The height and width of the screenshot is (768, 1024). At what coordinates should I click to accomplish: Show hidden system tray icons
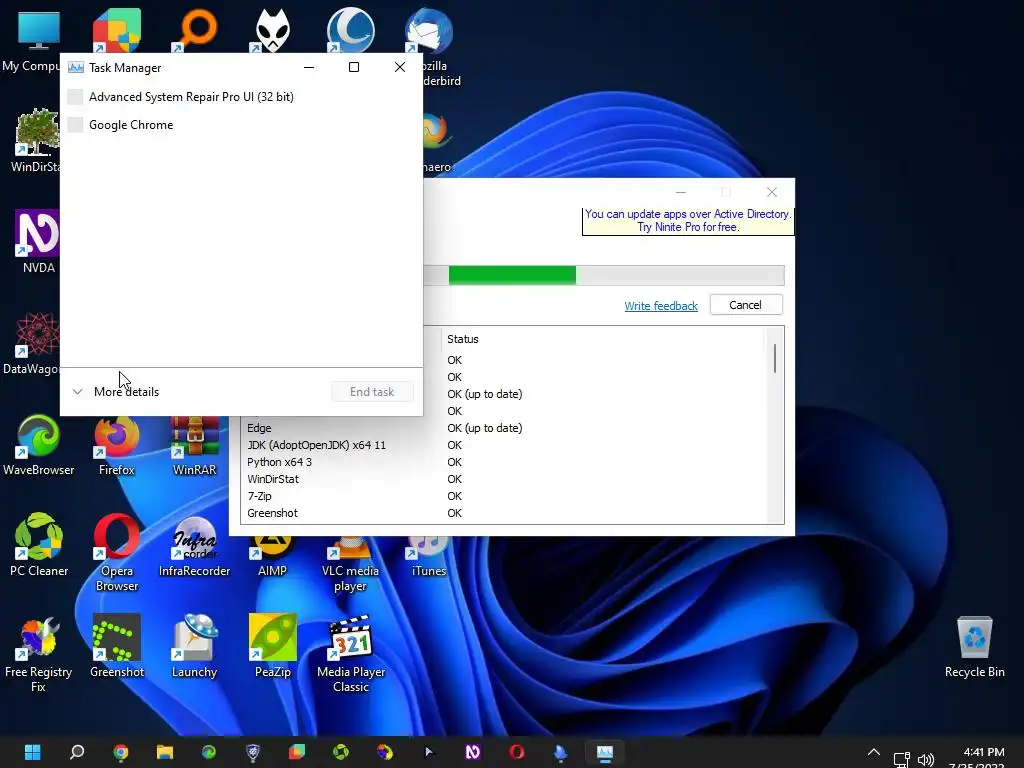click(x=874, y=752)
